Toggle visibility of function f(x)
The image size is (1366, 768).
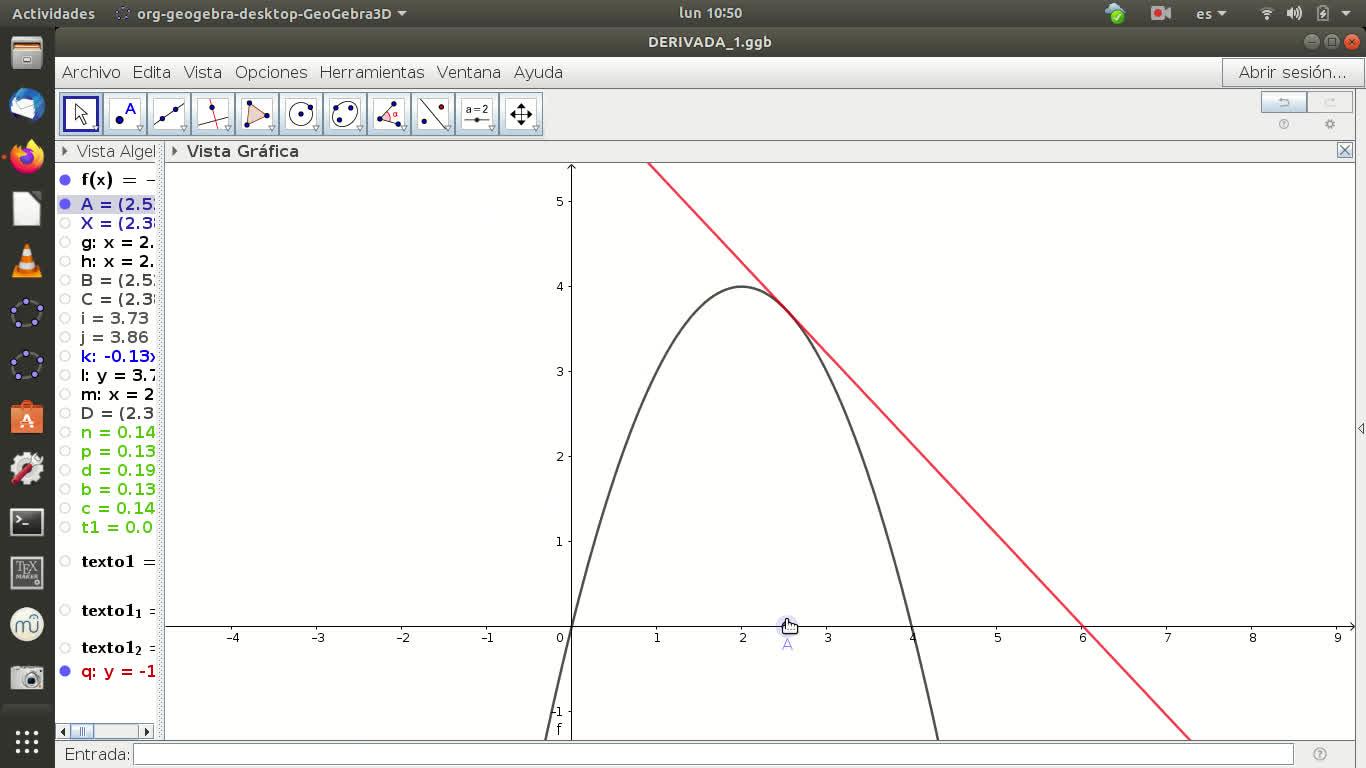(65, 180)
